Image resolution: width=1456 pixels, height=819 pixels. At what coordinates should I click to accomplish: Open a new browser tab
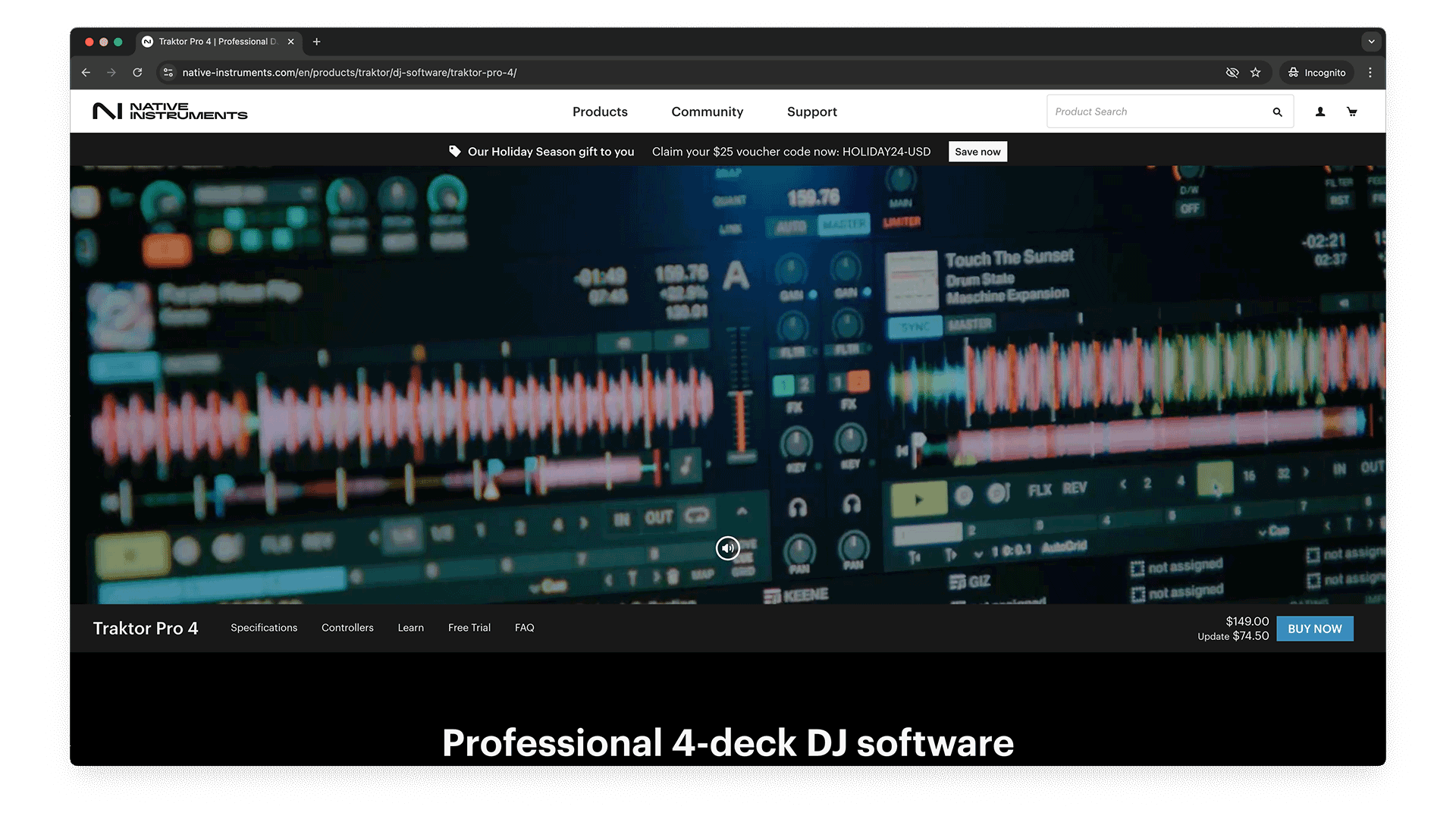[x=317, y=42]
